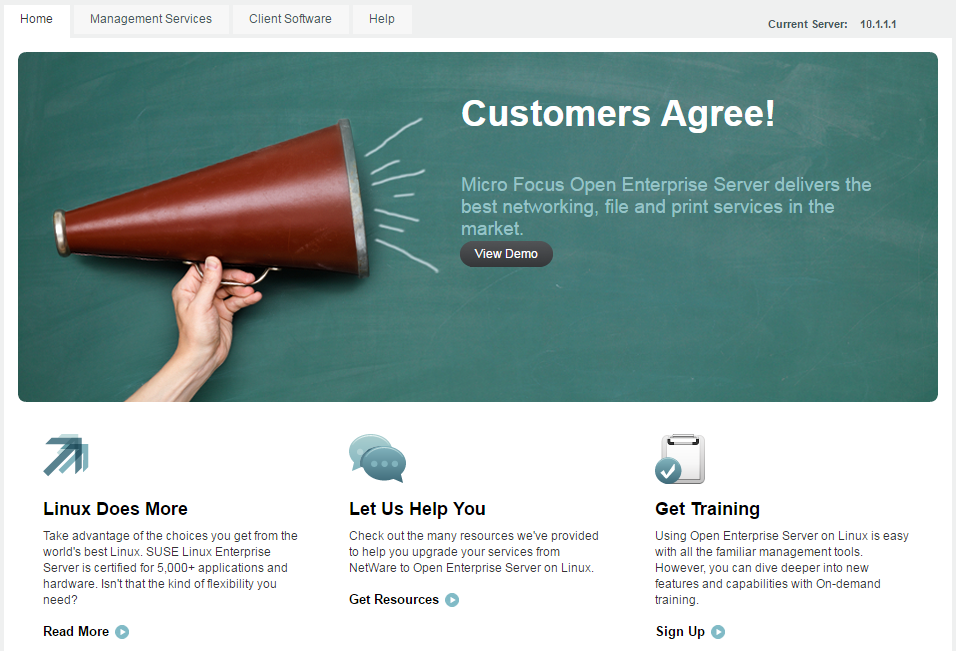Screen dimensions: 956x651
Task: Open the Home tab
Action: pos(37,20)
